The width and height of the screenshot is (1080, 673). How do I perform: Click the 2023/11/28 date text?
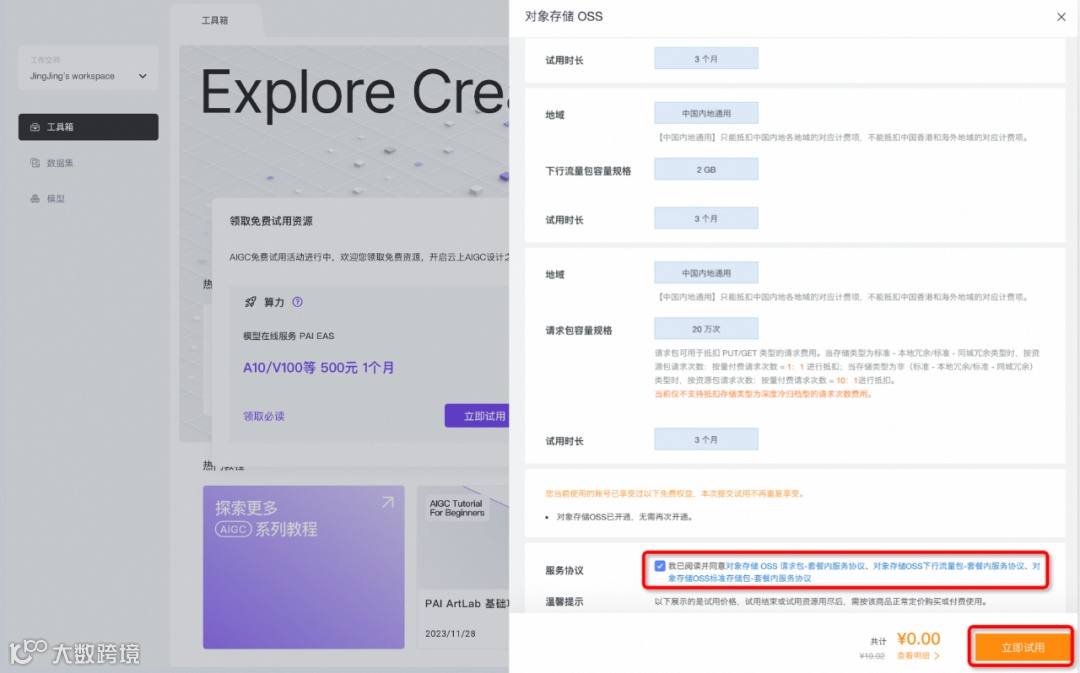pyautogui.click(x=450, y=634)
